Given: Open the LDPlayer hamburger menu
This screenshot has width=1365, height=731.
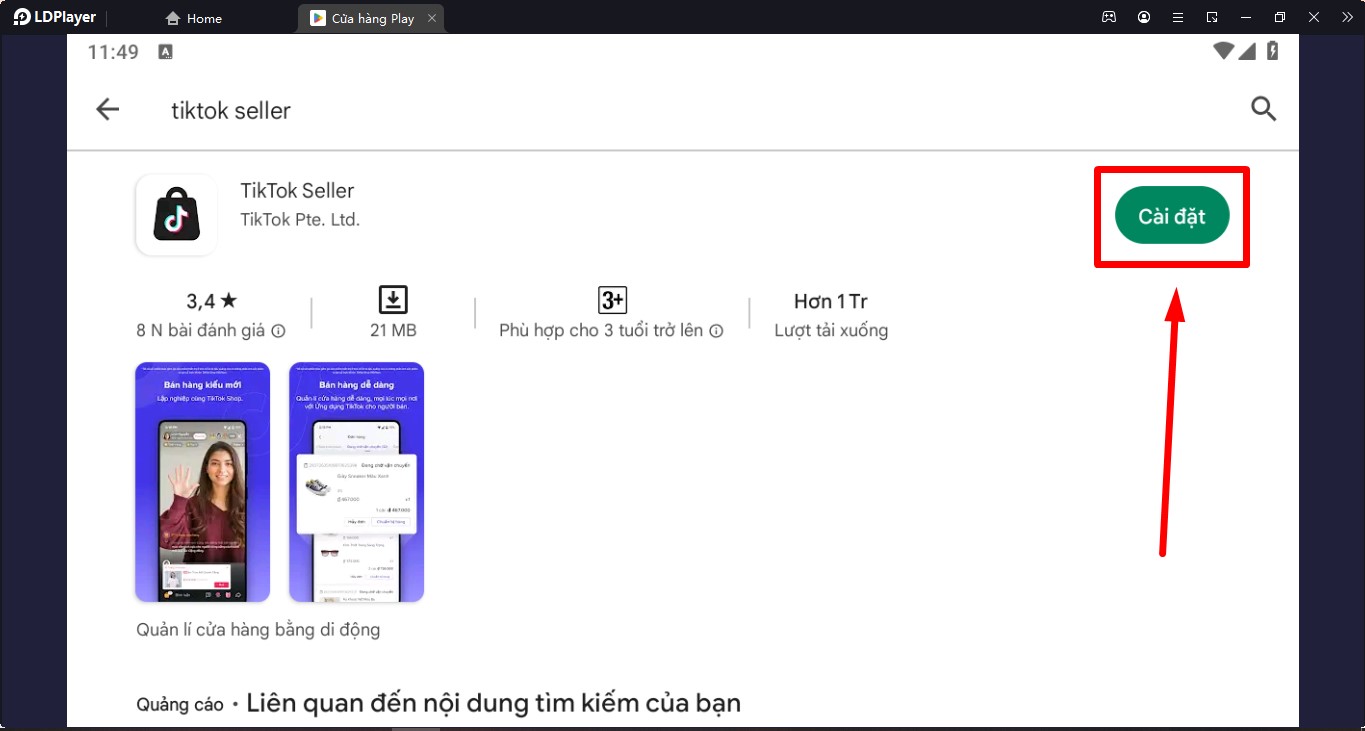Looking at the screenshot, I should pos(1178,17).
